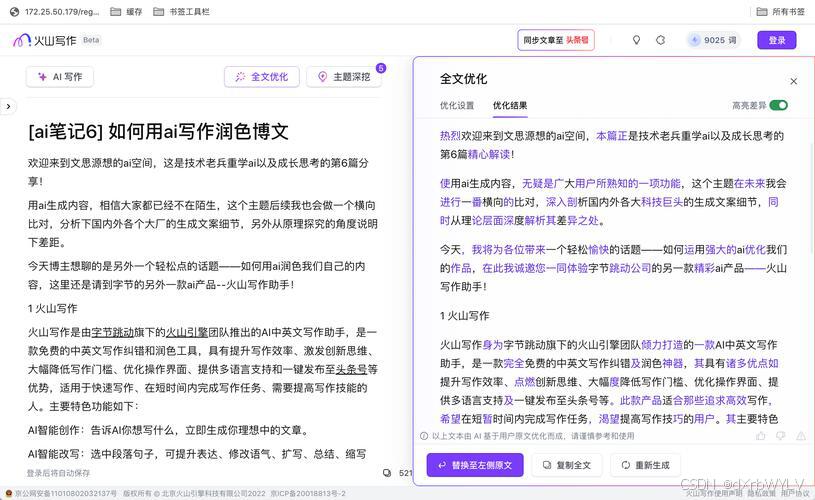Switch to the 优化结果 tab
Image resolution: width=815 pixels, height=500 pixels.
pos(510,106)
